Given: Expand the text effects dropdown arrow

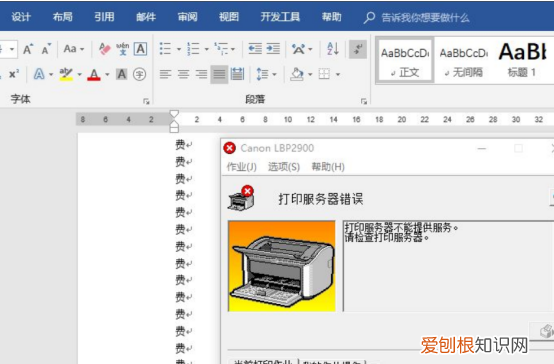Looking at the screenshot, I should 51,75.
